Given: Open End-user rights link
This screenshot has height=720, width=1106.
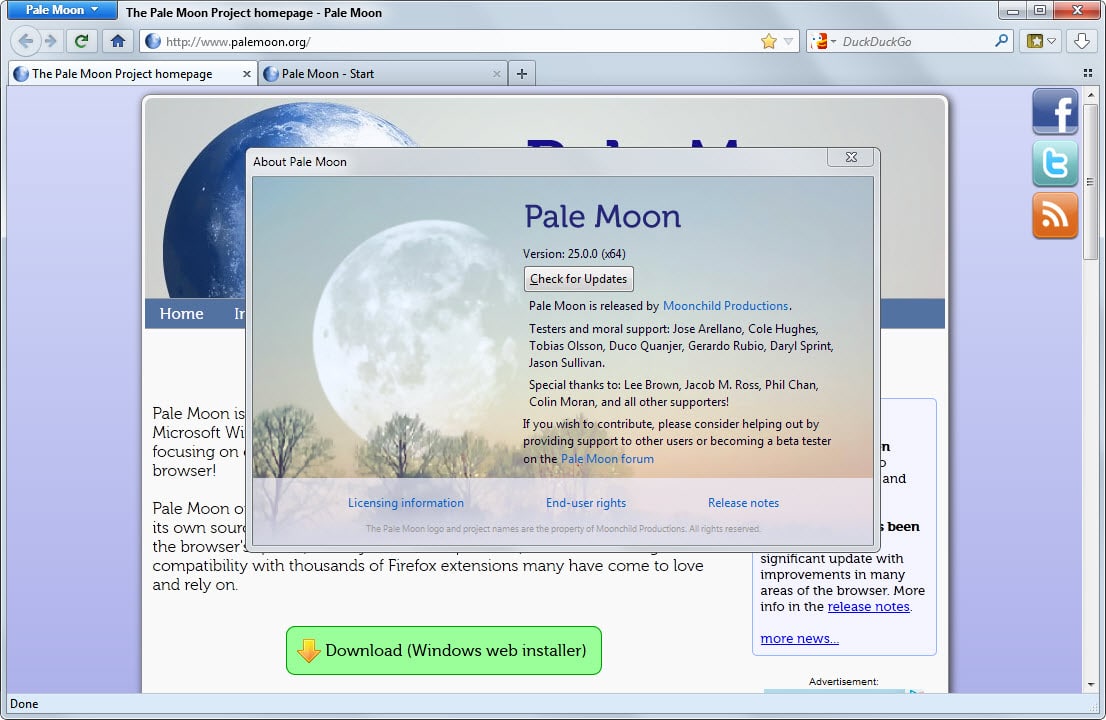Looking at the screenshot, I should (x=585, y=503).
